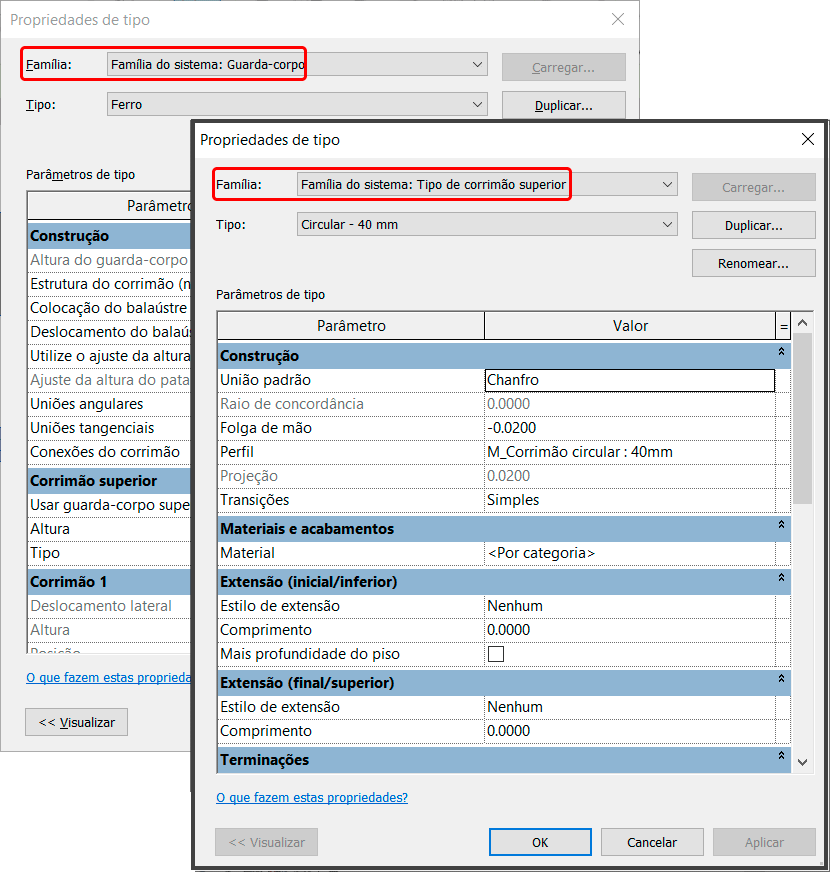The image size is (830, 872).
Task: Click the Duplicar button in front dialog
Action: (739, 225)
